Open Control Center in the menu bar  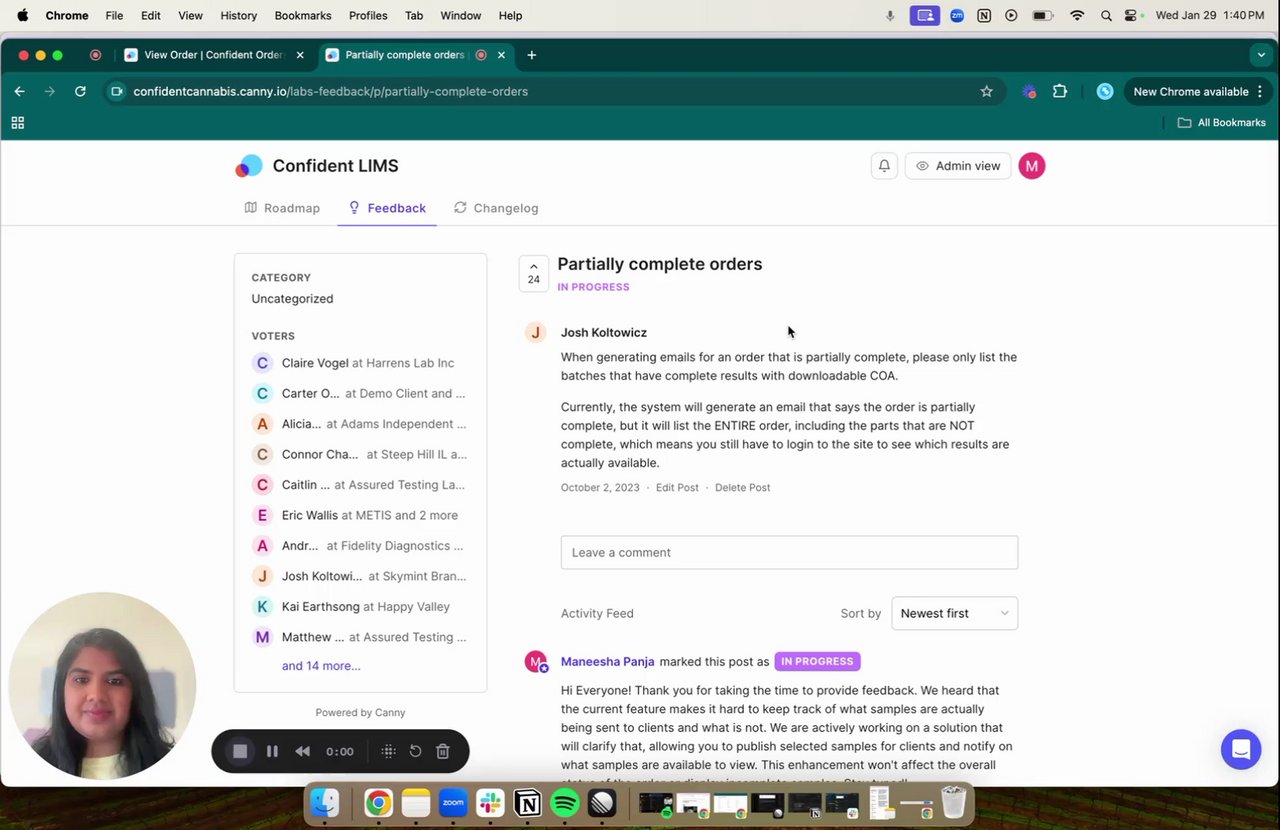(x=1131, y=15)
